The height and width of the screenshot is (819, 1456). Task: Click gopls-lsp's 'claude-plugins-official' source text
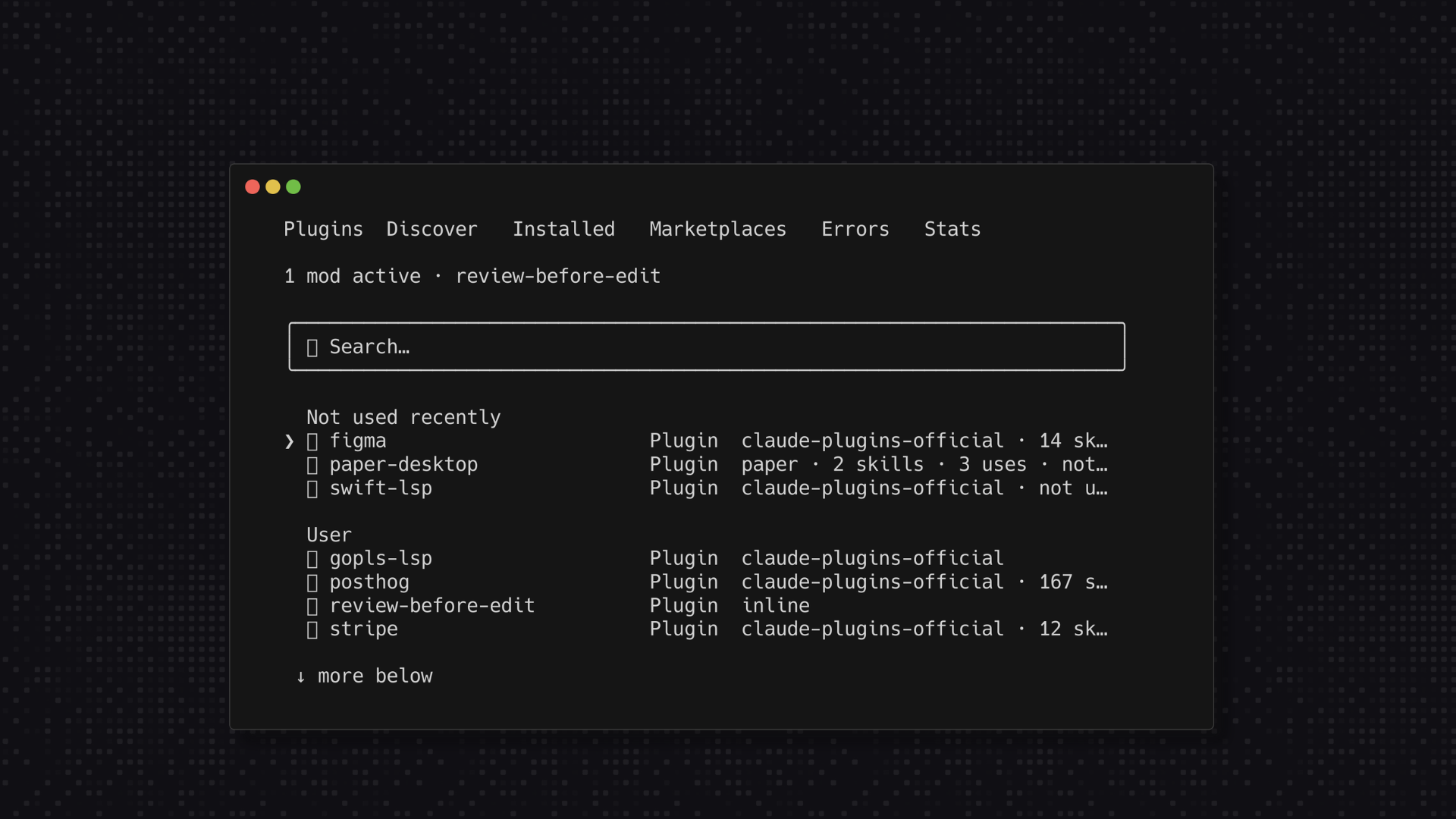pyautogui.click(x=872, y=558)
